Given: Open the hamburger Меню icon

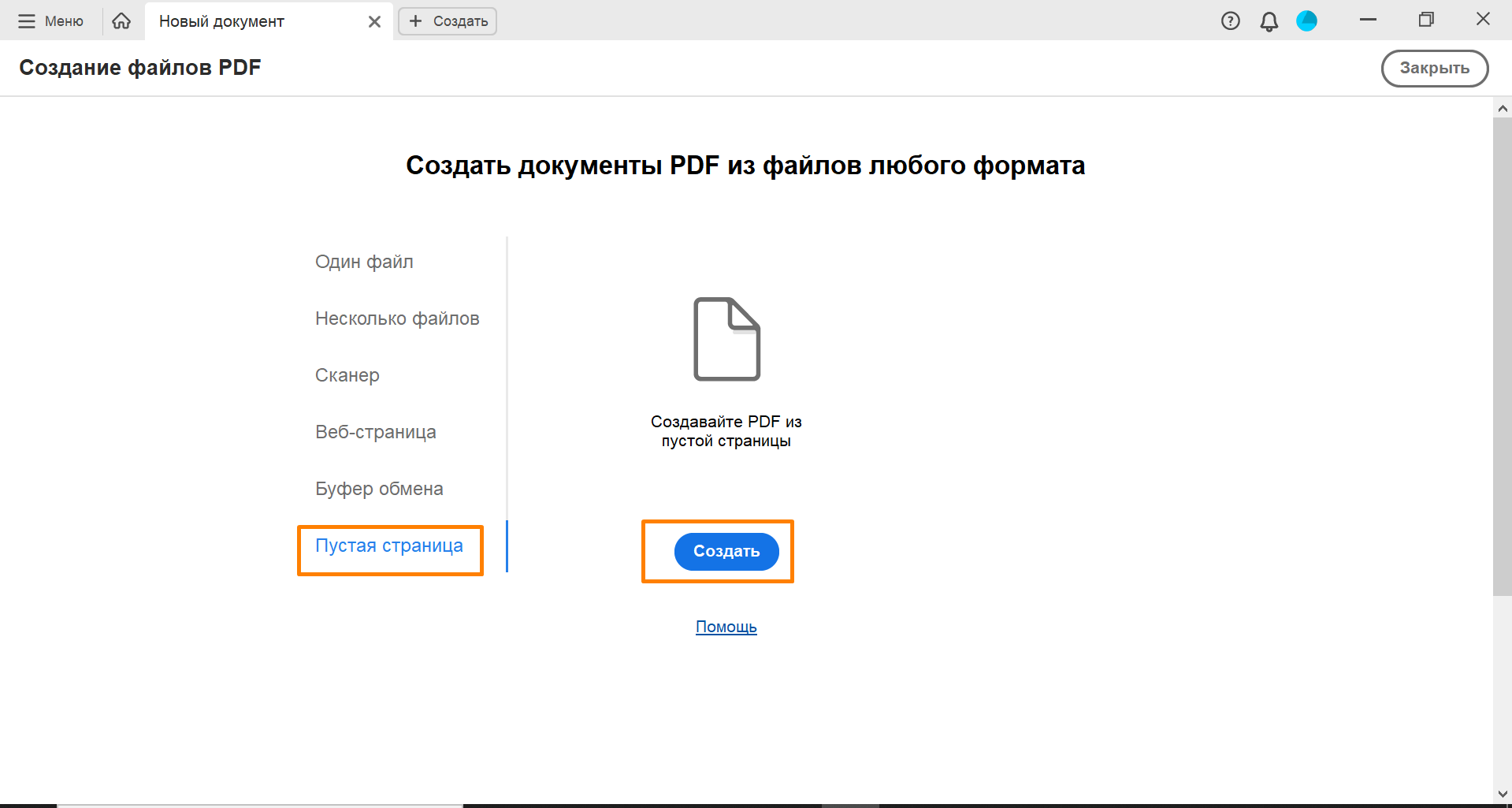Looking at the screenshot, I should point(27,21).
